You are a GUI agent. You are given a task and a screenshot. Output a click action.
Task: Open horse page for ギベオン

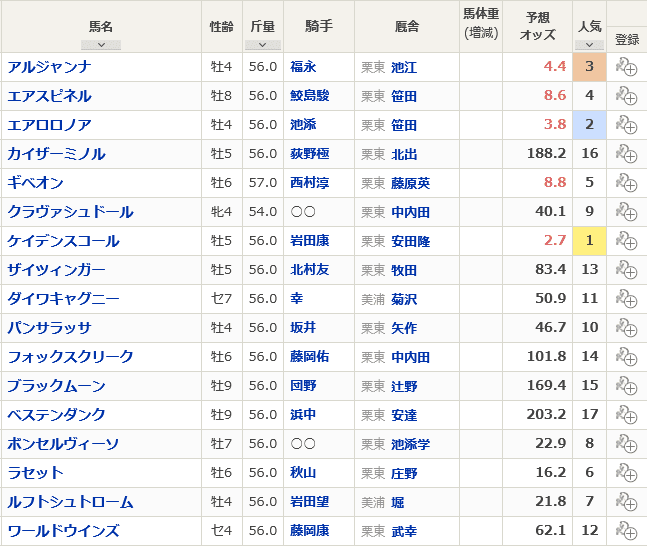[35, 182]
